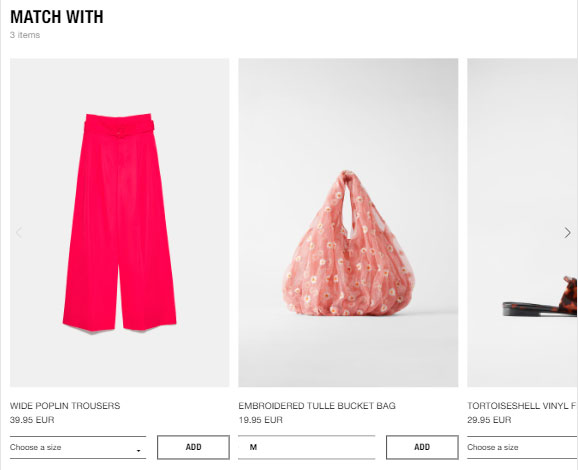Image resolution: width=578 pixels, height=470 pixels.
Task: Open the bucket bag size selector showing M
Action: (x=307, y=447)
